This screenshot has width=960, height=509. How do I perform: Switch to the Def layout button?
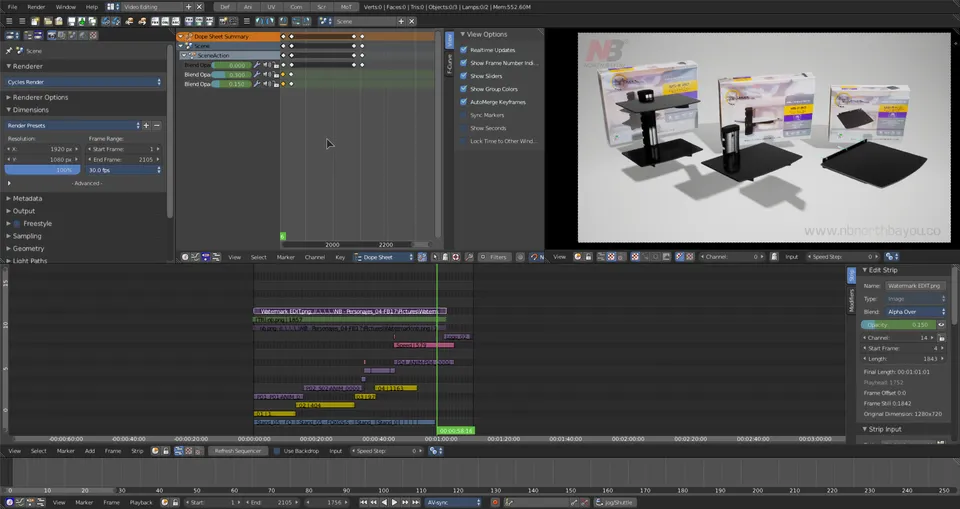click(x=225, y=7)
